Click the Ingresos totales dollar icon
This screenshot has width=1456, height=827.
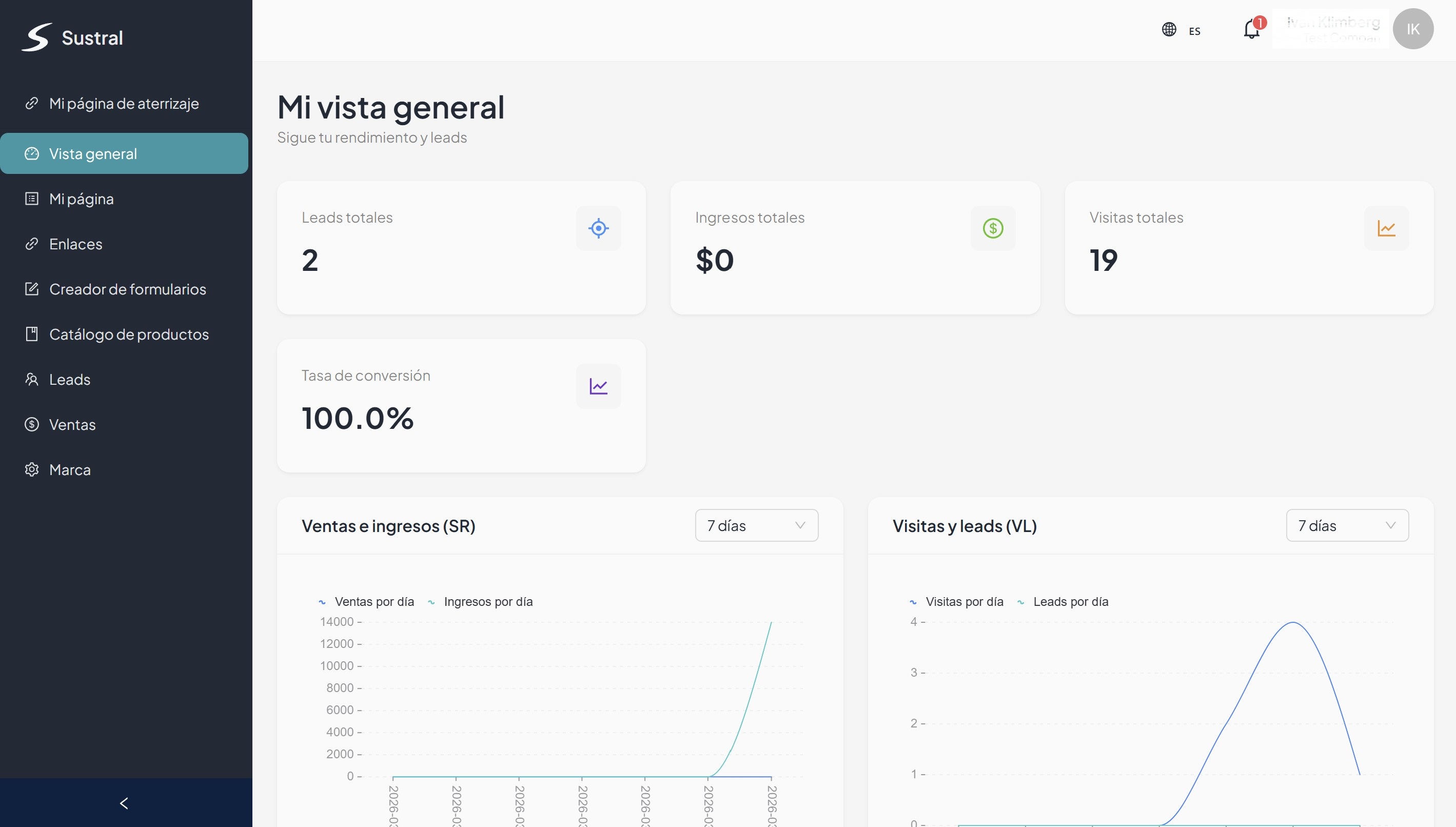pyautogui.click(x=993, y=228)
